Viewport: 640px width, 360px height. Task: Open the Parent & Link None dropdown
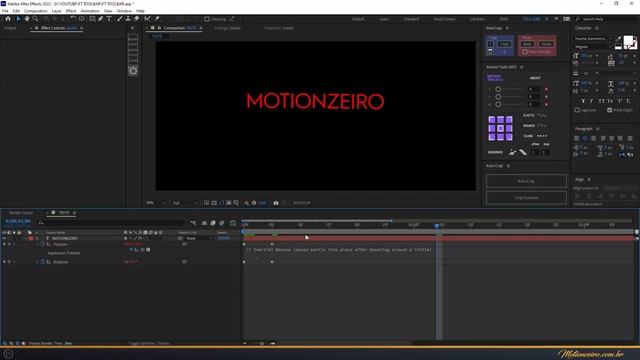[x=199, y=238]
